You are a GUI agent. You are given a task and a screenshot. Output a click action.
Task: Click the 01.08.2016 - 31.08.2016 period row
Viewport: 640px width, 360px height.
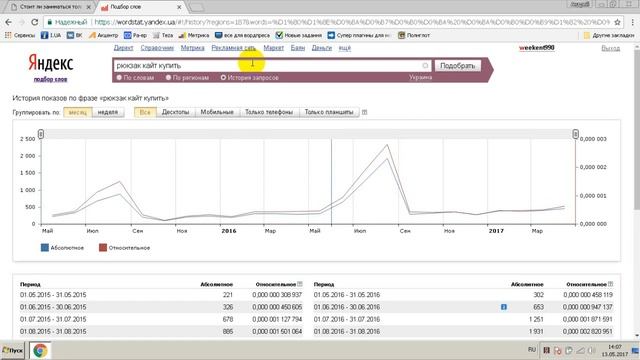click(x=463, y=331)
